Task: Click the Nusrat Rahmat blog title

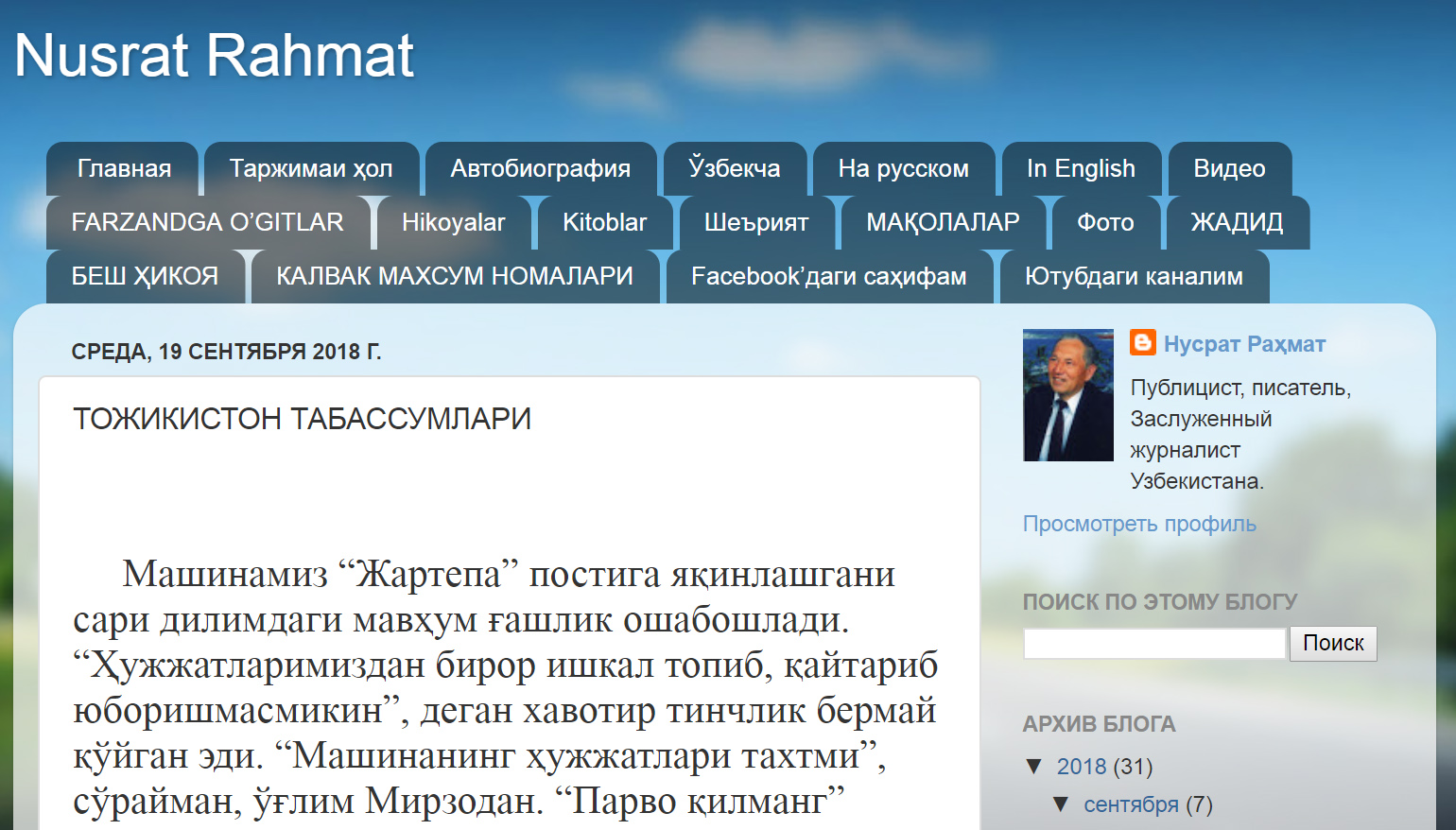Action: (x=215, y=55)
